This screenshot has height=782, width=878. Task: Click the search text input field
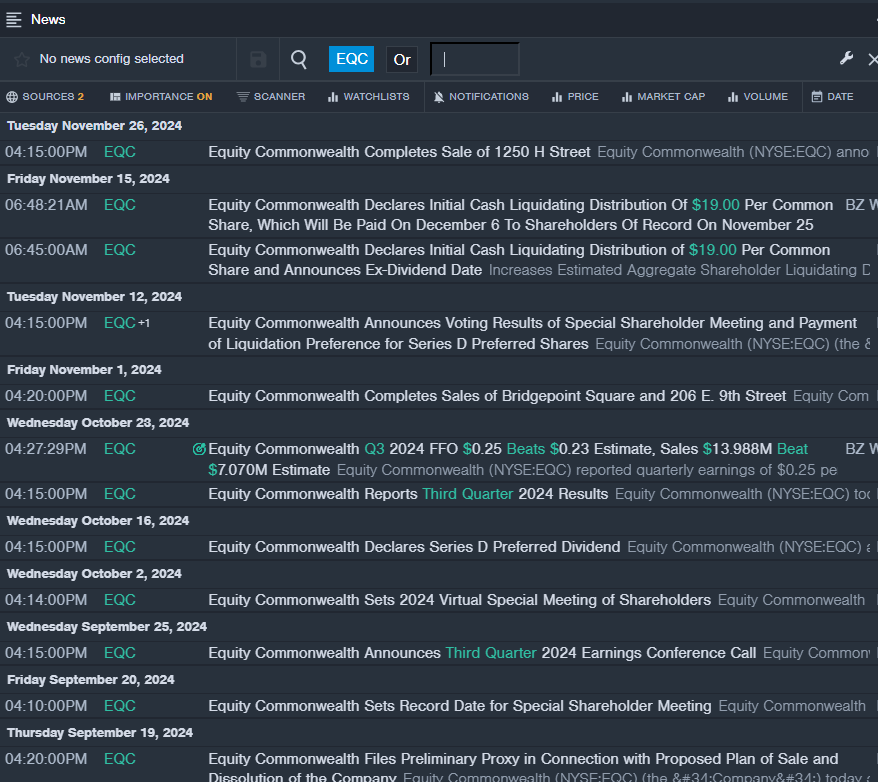[475, 59]
